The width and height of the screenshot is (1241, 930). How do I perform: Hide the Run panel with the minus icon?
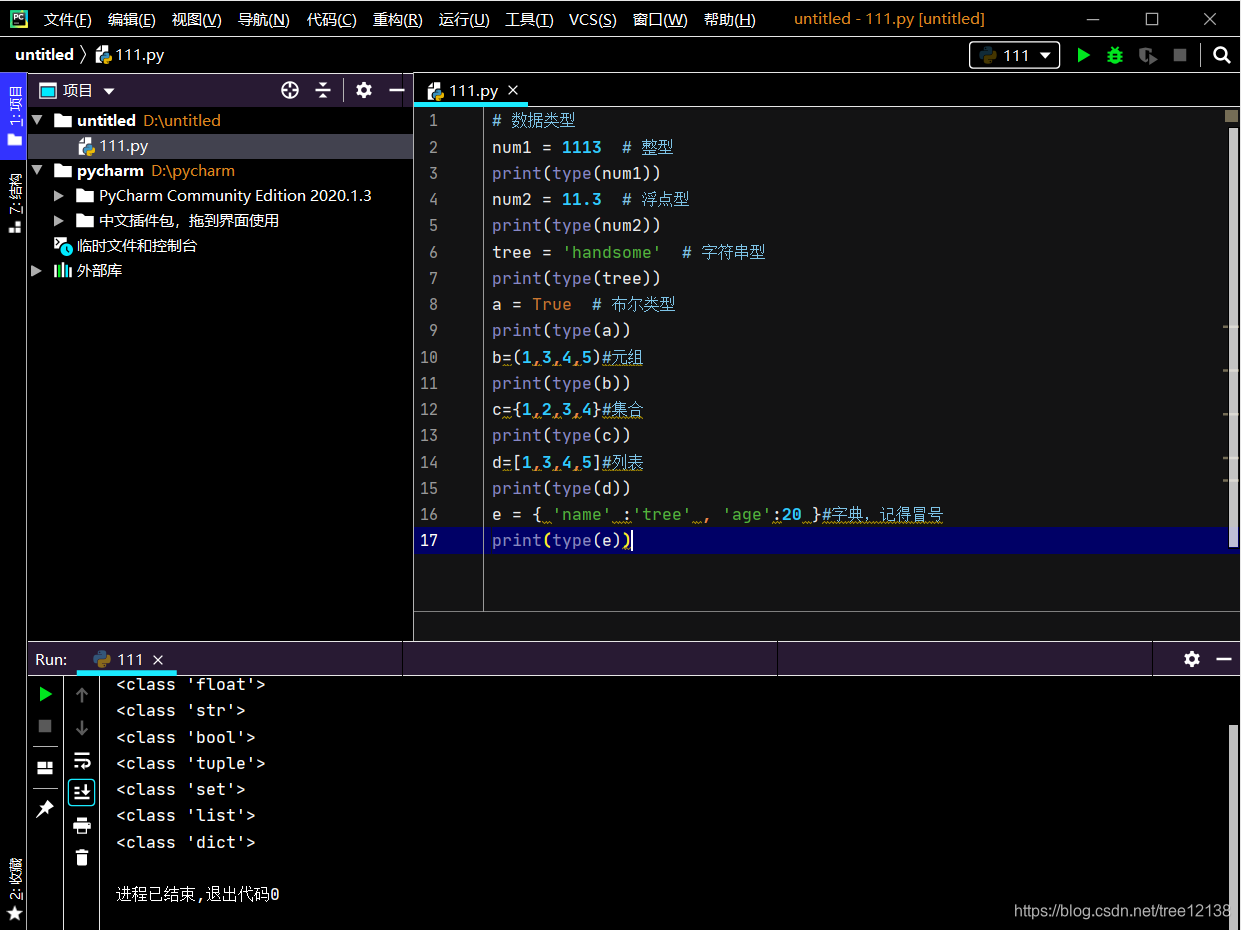tap(1223, 659)
